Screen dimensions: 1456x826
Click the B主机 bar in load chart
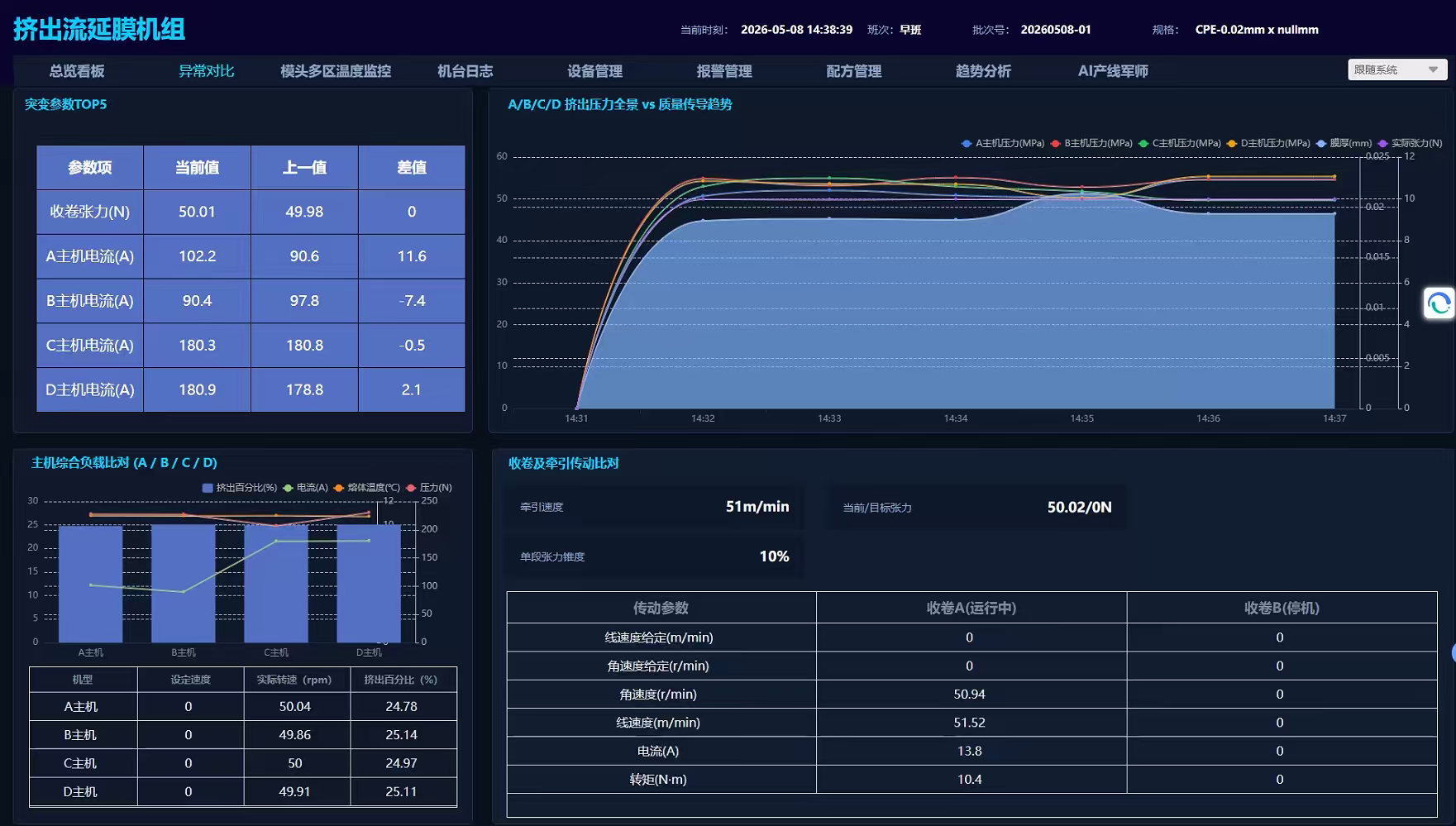point(184,583)
